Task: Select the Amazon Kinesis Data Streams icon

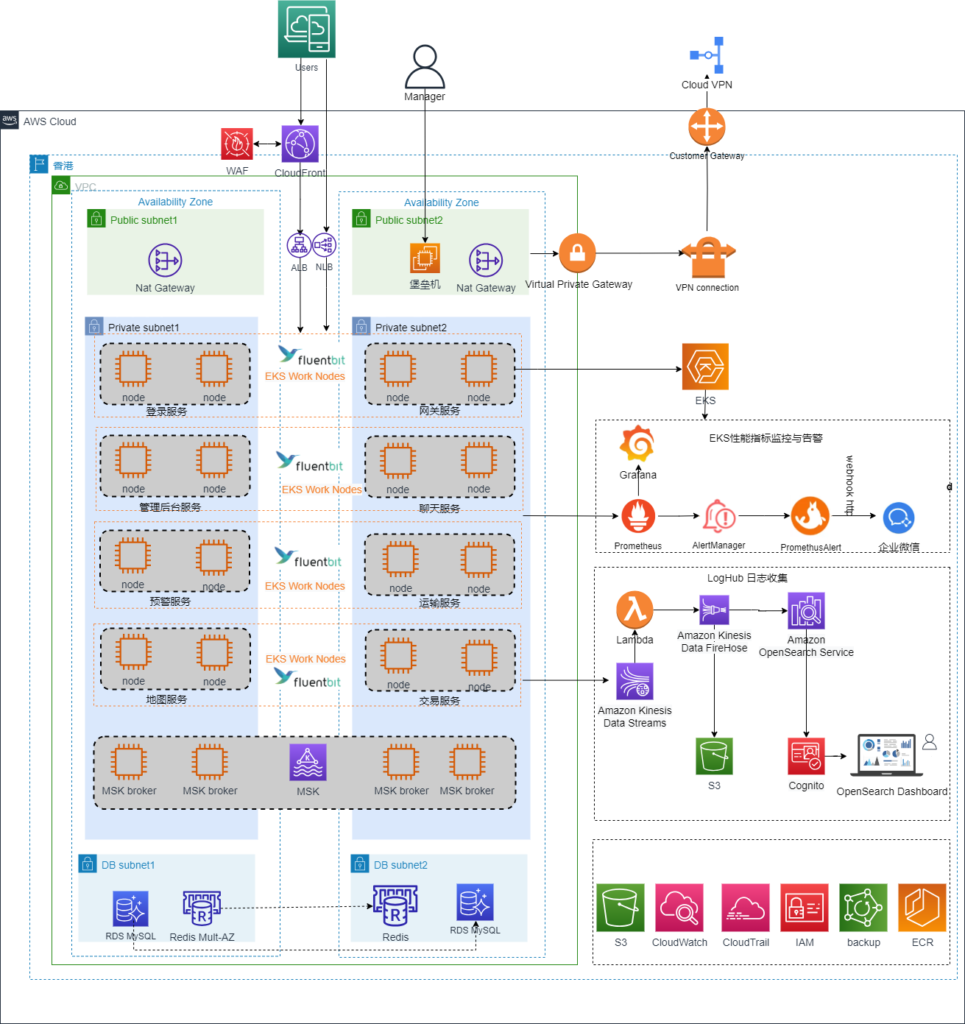Action: point(635,682)
